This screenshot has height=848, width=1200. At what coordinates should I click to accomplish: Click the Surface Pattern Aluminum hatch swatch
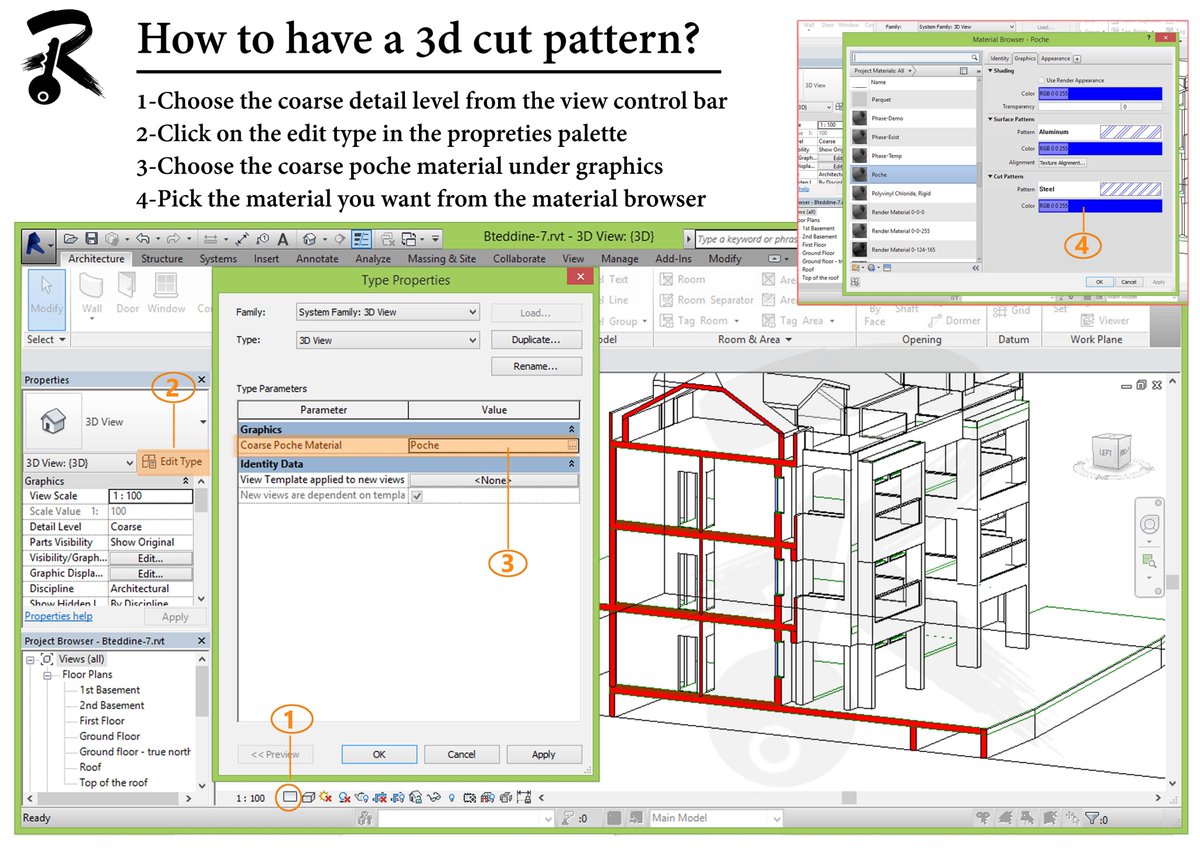(1131, 132)
